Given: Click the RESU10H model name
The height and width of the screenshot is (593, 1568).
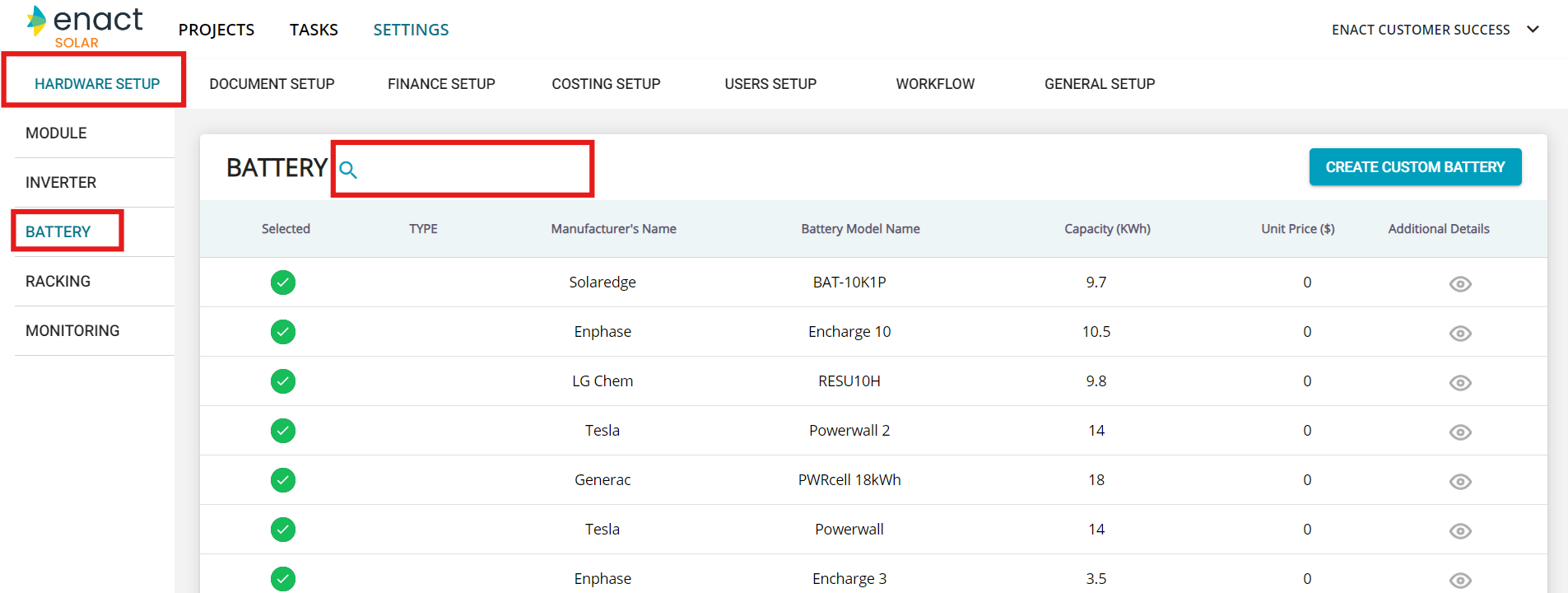Looking at the screenshot, I should coord(849,381).
